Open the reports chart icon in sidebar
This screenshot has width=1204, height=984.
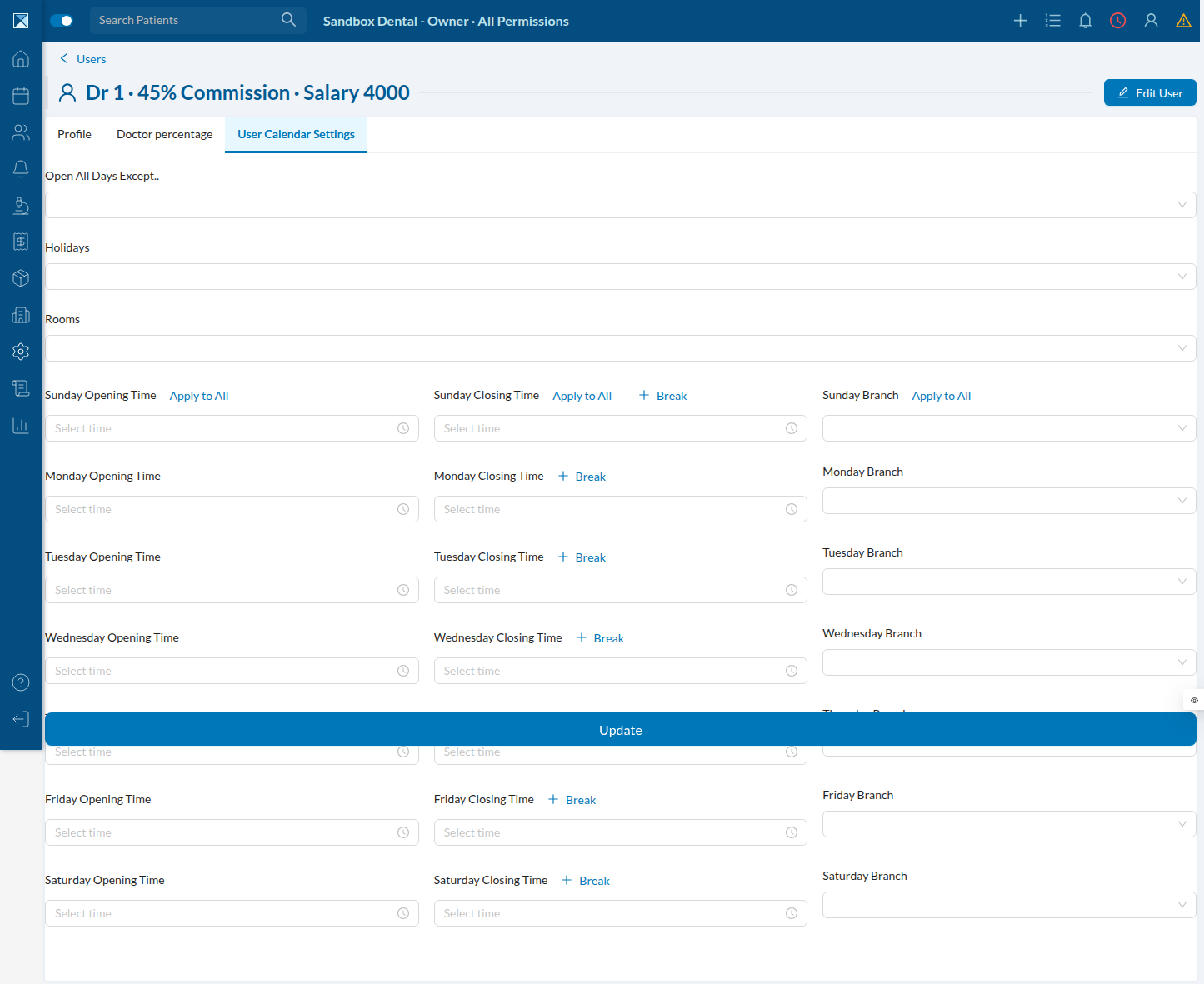pos(21,426)
